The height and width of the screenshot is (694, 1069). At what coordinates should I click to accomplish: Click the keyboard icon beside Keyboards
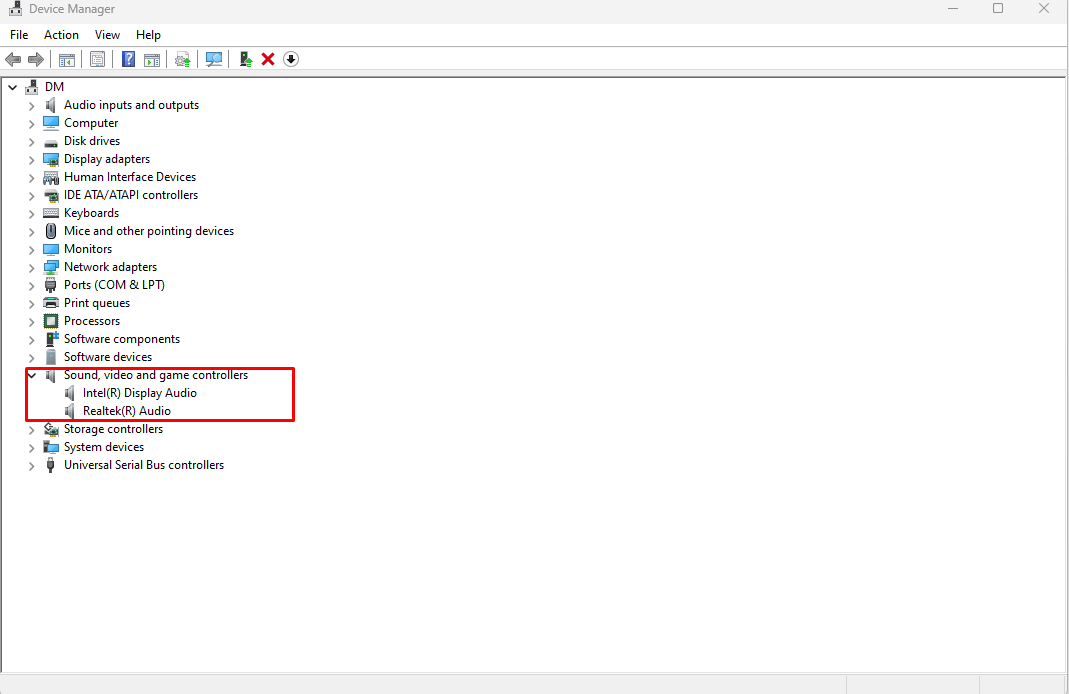tap(50, 213)
